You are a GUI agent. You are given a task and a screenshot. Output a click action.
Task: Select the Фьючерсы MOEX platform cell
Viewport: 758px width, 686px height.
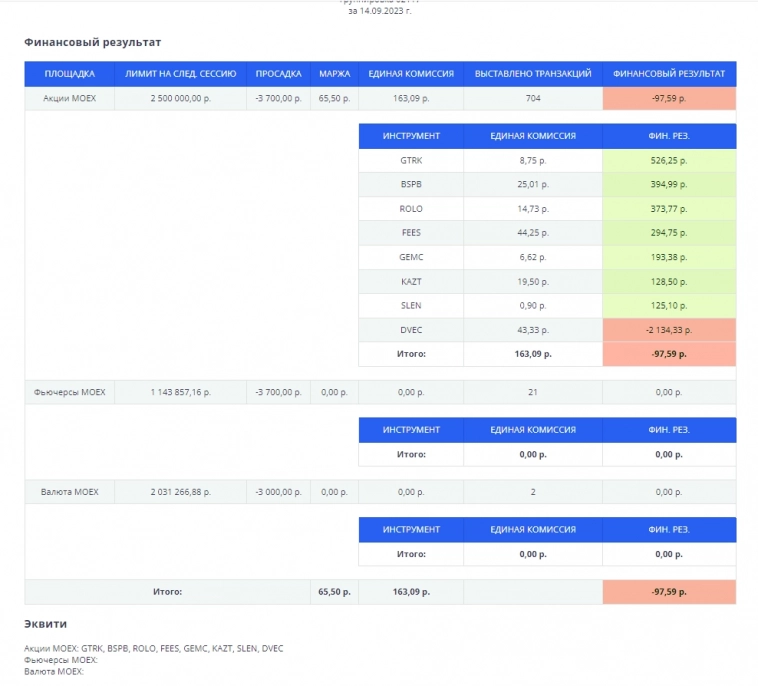point(69,393)
